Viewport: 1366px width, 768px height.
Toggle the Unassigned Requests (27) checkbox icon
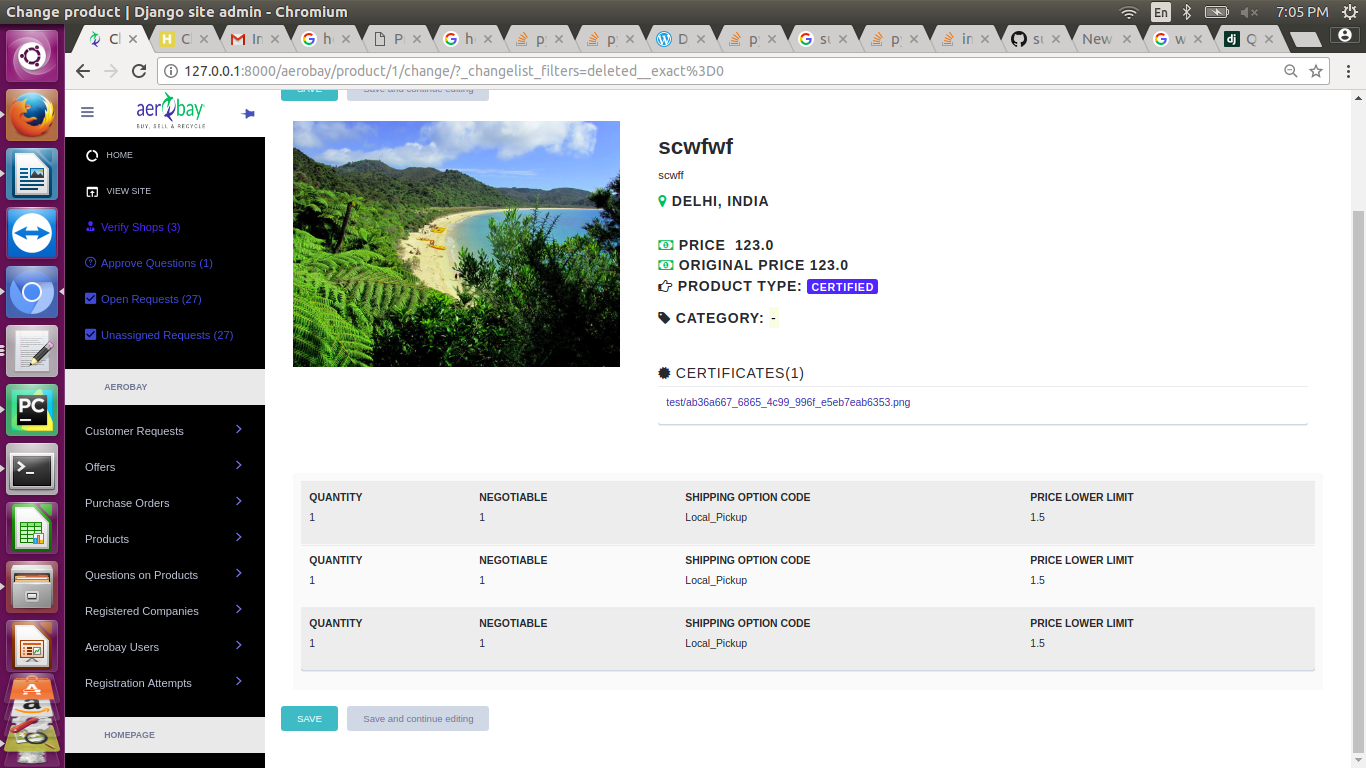(x=91, y=335)
